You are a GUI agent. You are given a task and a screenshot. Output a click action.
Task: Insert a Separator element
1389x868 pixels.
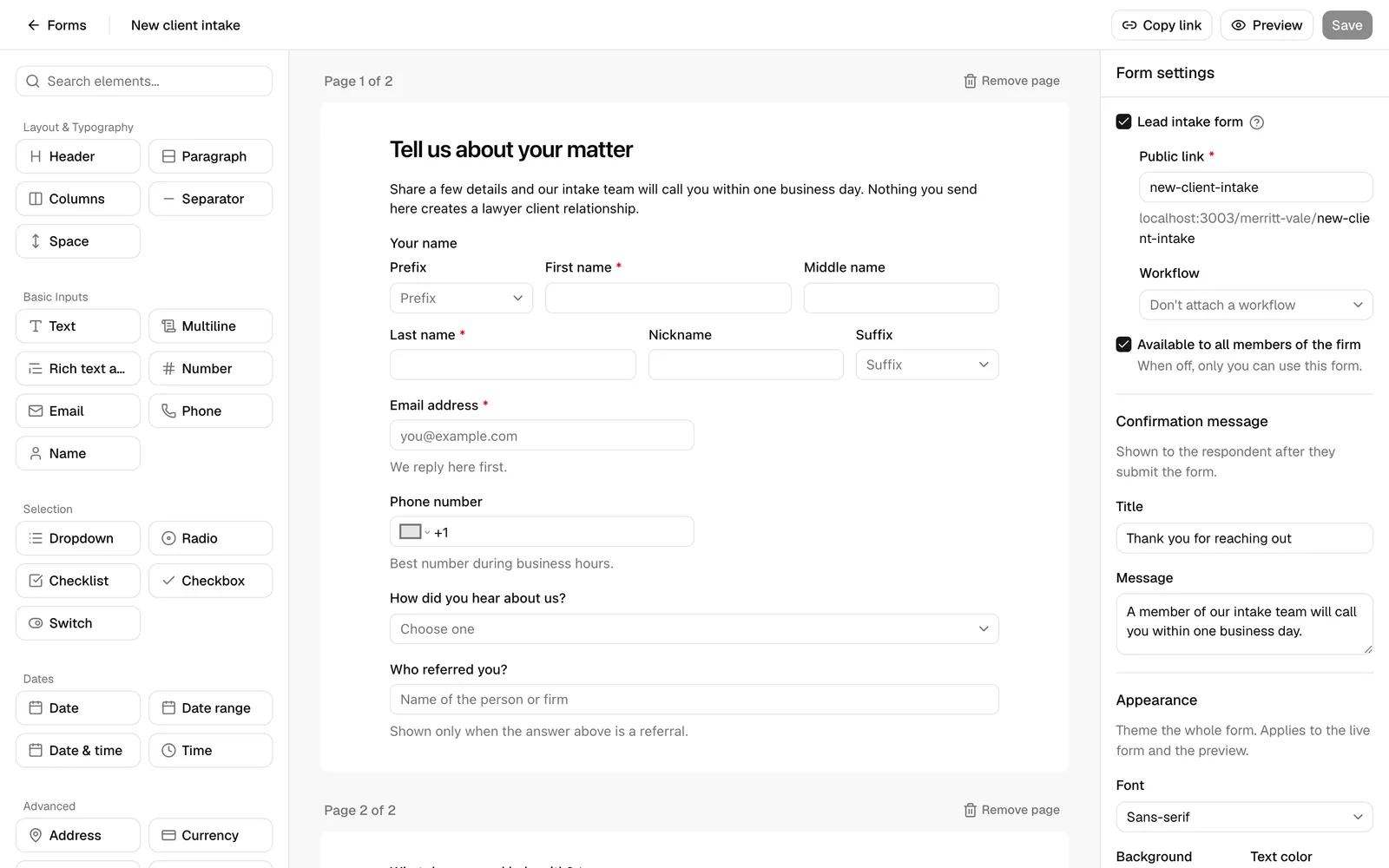pos(210,199)
